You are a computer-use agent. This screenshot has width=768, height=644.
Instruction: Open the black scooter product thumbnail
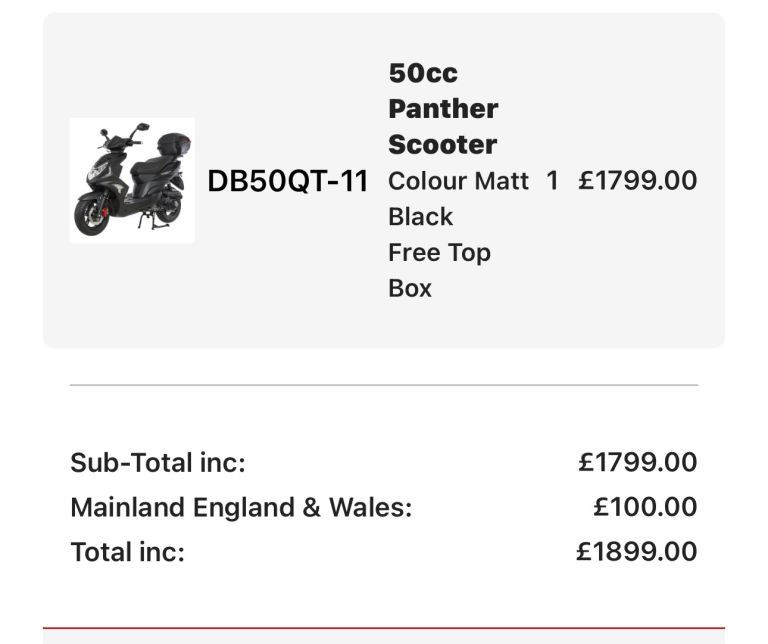132,180
